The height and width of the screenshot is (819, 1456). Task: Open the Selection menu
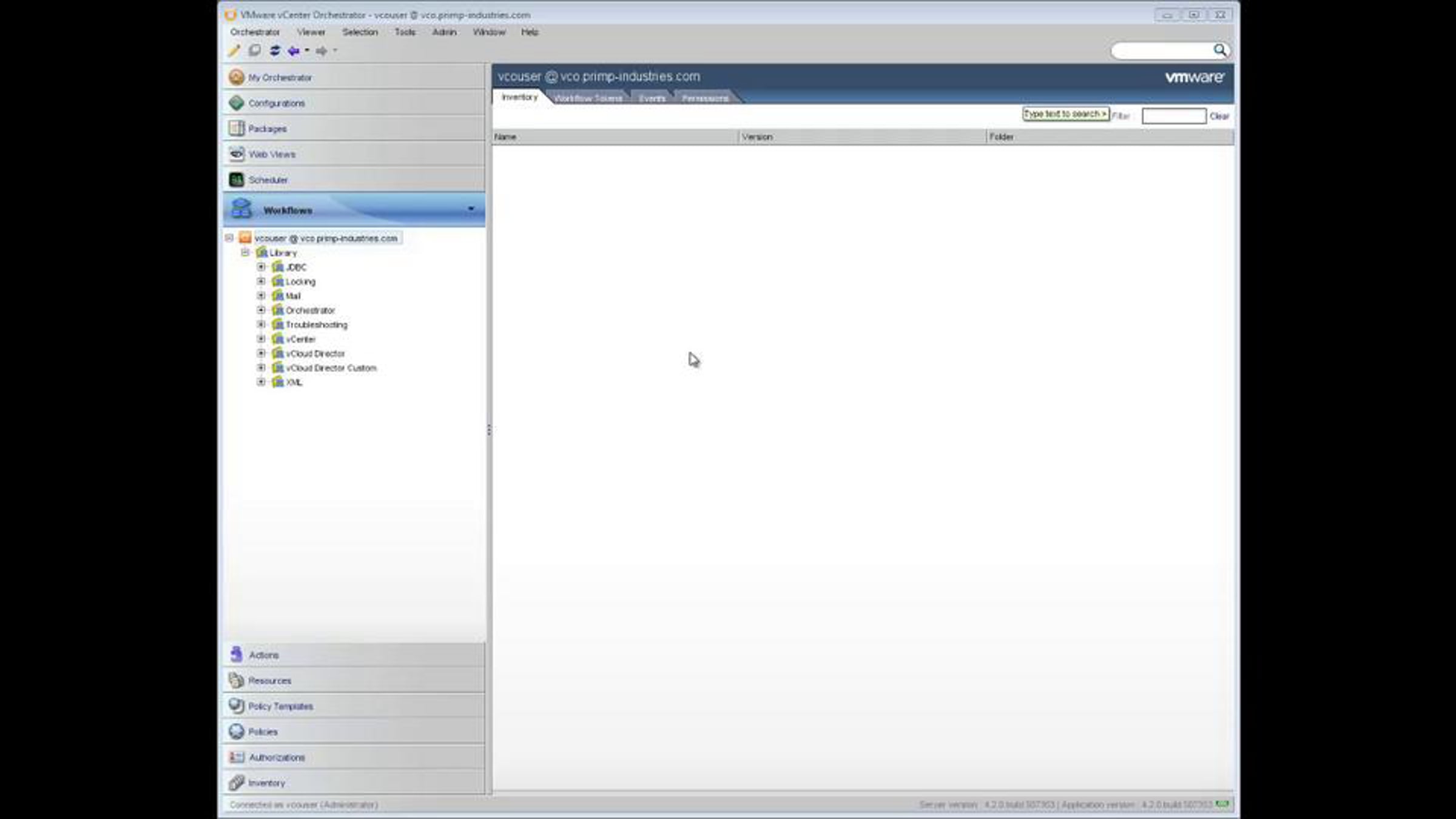[360, 32]
